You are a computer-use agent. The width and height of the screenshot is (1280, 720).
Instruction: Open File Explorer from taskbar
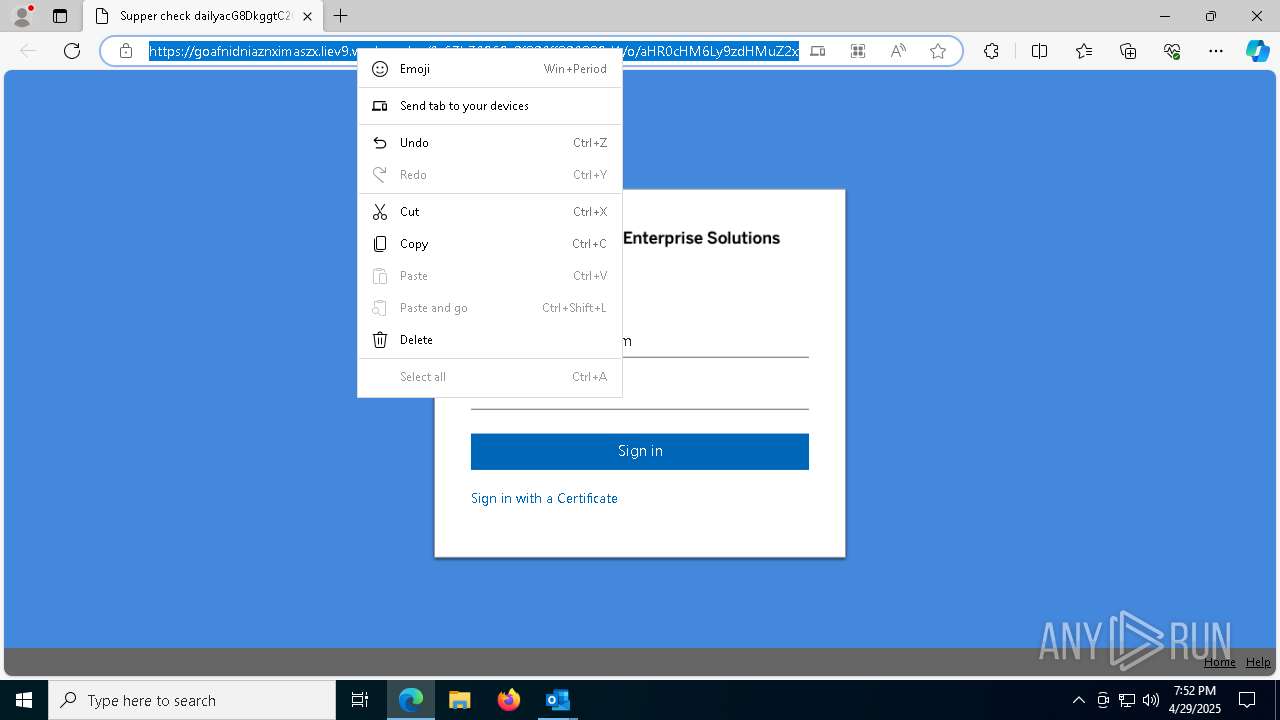click(459, 700)
